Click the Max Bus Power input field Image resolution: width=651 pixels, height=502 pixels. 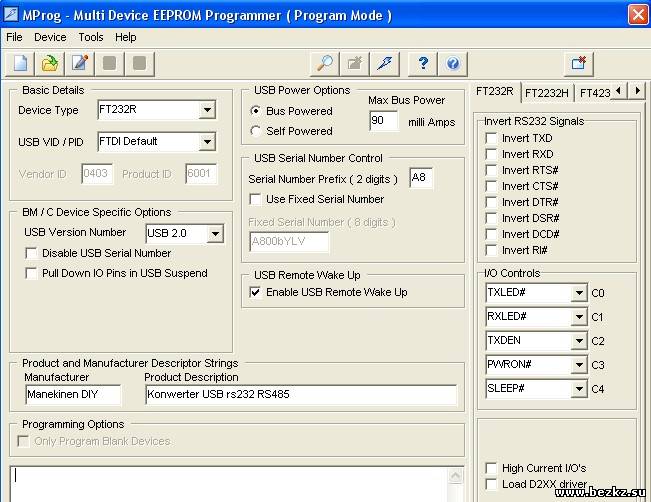(x=383, y=121)
